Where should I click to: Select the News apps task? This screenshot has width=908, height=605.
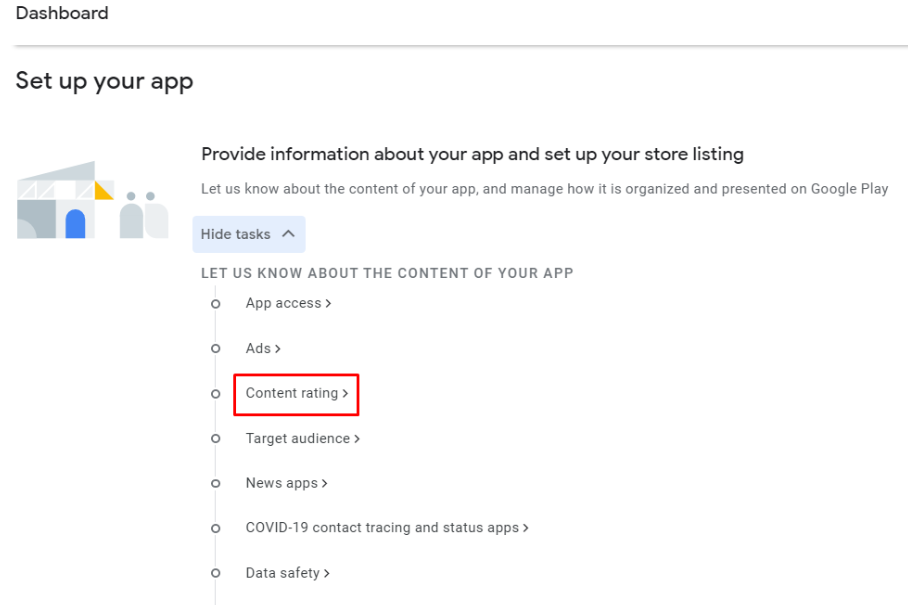click(286, 483)
